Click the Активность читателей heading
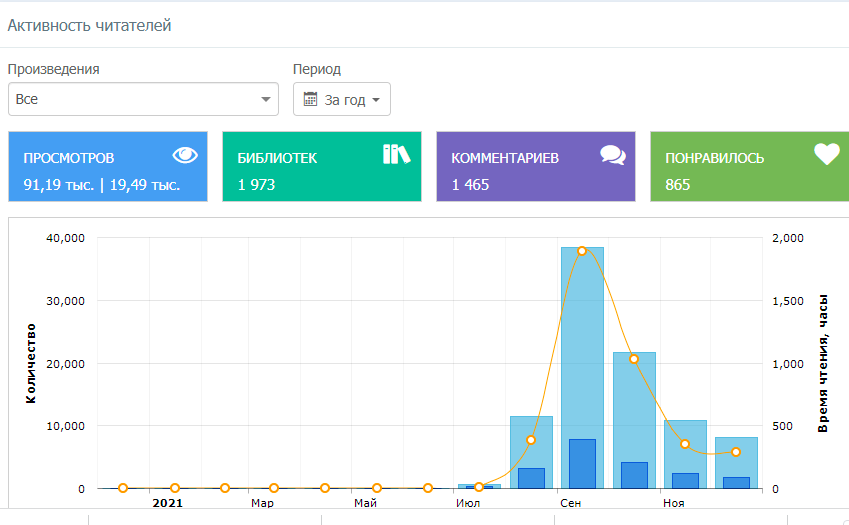The height and width of the screenshot is (525, 849). (x=90, y=26)
